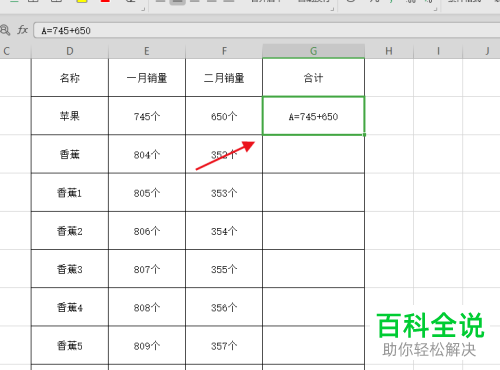The image size is (500, 370).
Task: Click the magnifier icon beside fx
Action: [x=5, y=30]
